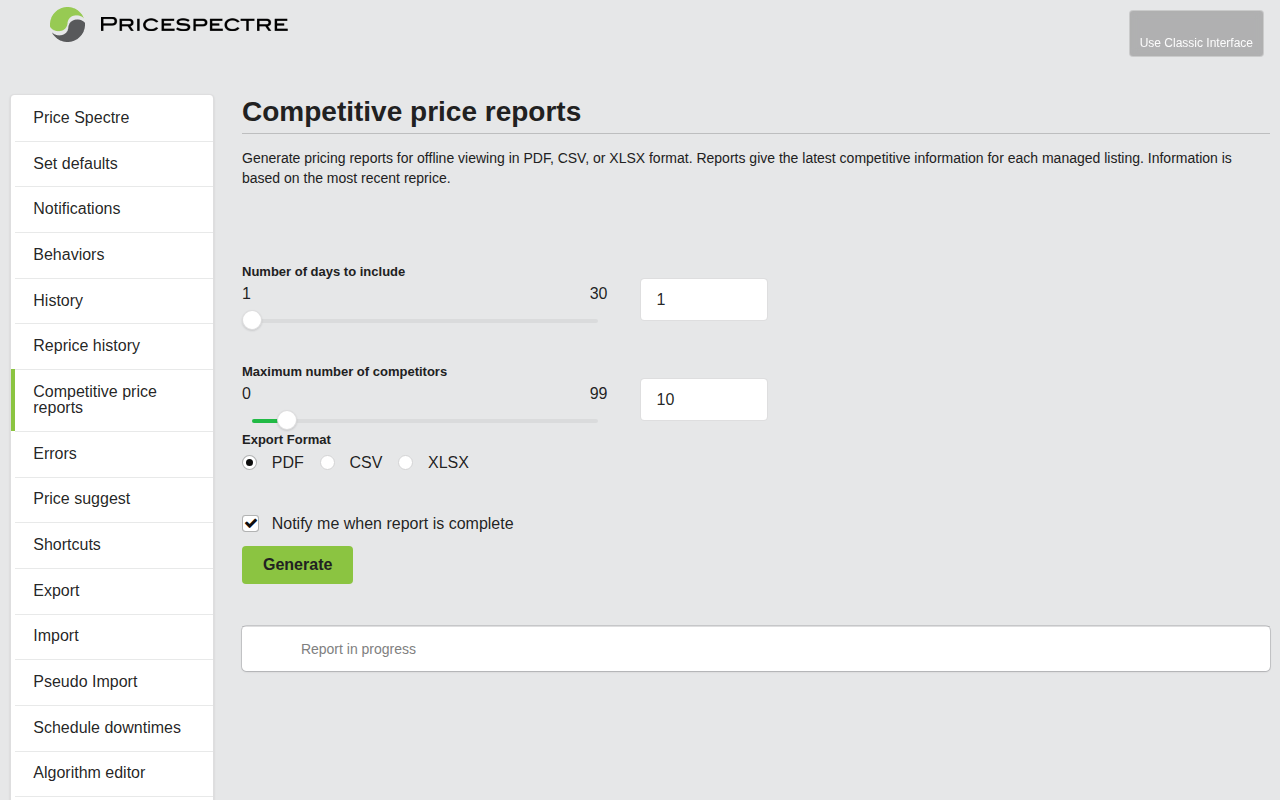Image resolution: width=1280 pixels, height=800 pixels.
Task: Disable report completion notifications
Action: coord(250,523)
